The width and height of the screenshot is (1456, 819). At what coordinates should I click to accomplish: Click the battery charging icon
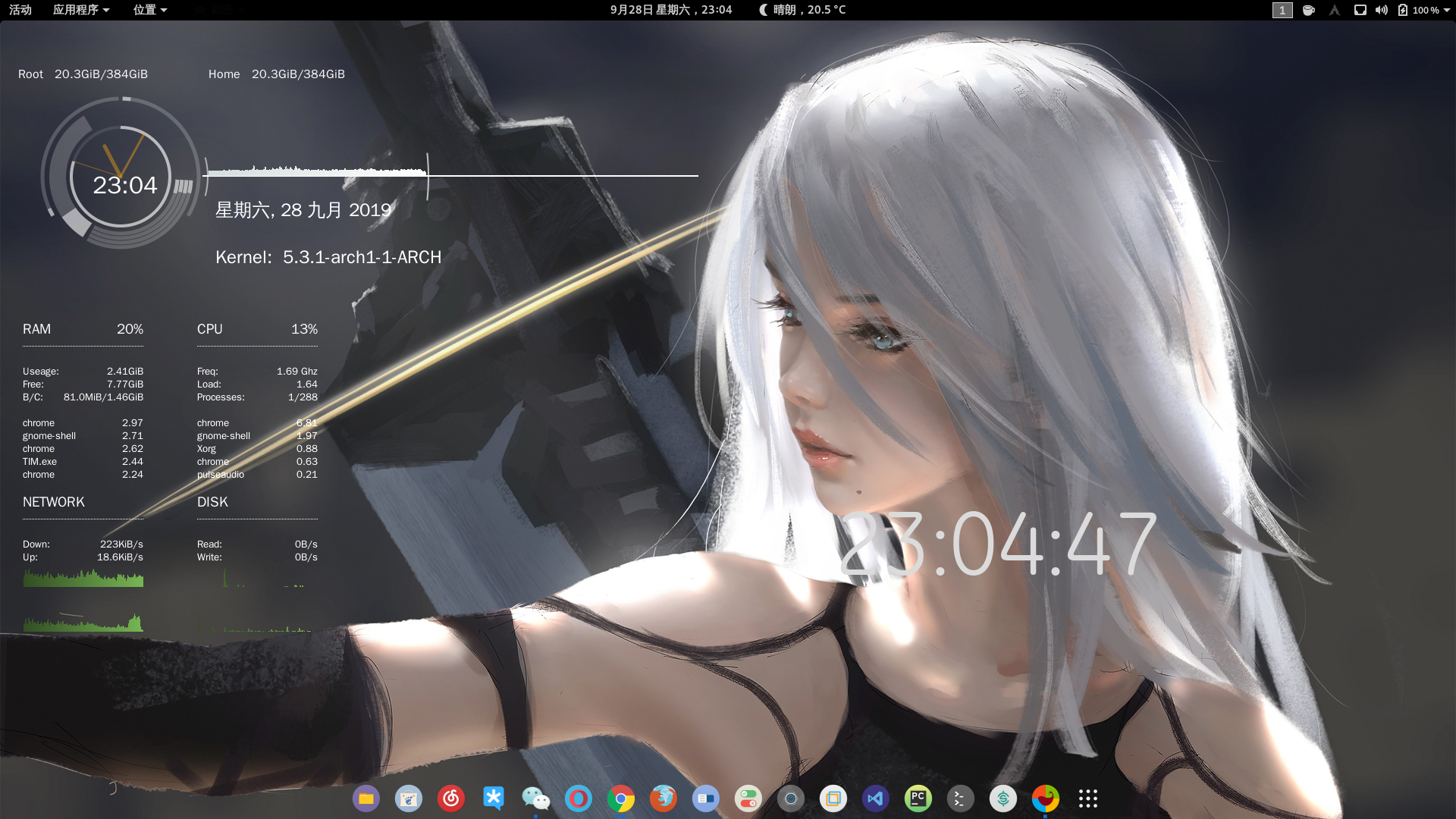tap(1403, 10)
